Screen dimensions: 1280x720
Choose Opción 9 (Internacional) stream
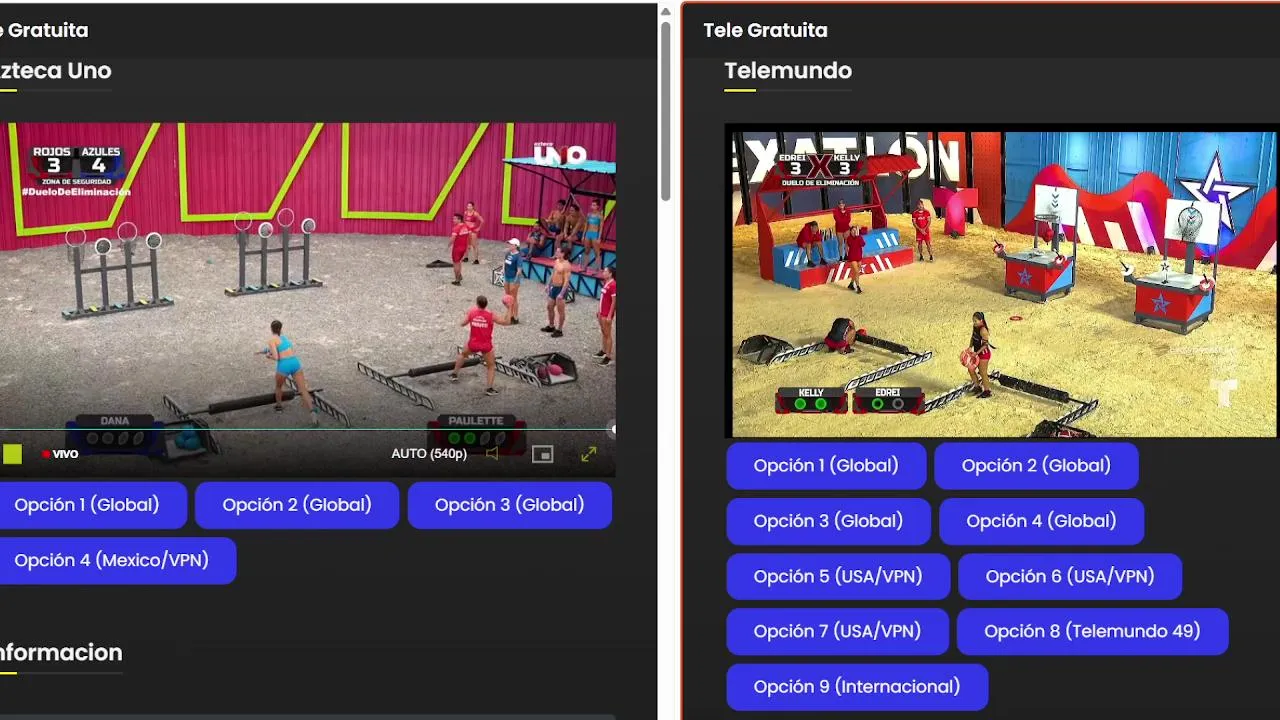coord(857,686)
